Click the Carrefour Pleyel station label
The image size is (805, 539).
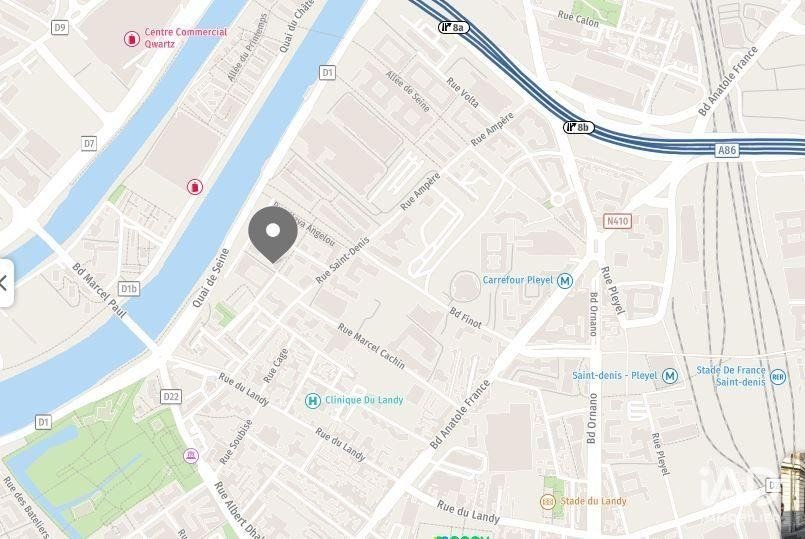point(518,280)
